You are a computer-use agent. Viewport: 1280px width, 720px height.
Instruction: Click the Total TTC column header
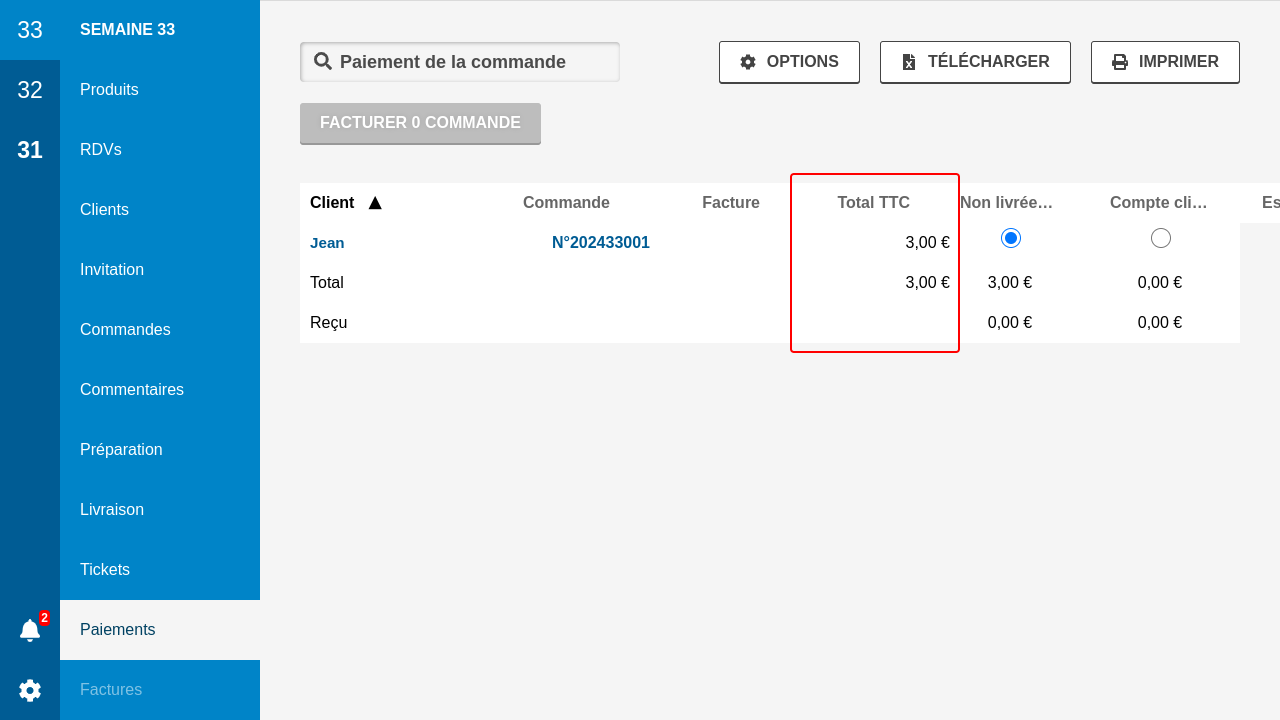coord(873,203)
